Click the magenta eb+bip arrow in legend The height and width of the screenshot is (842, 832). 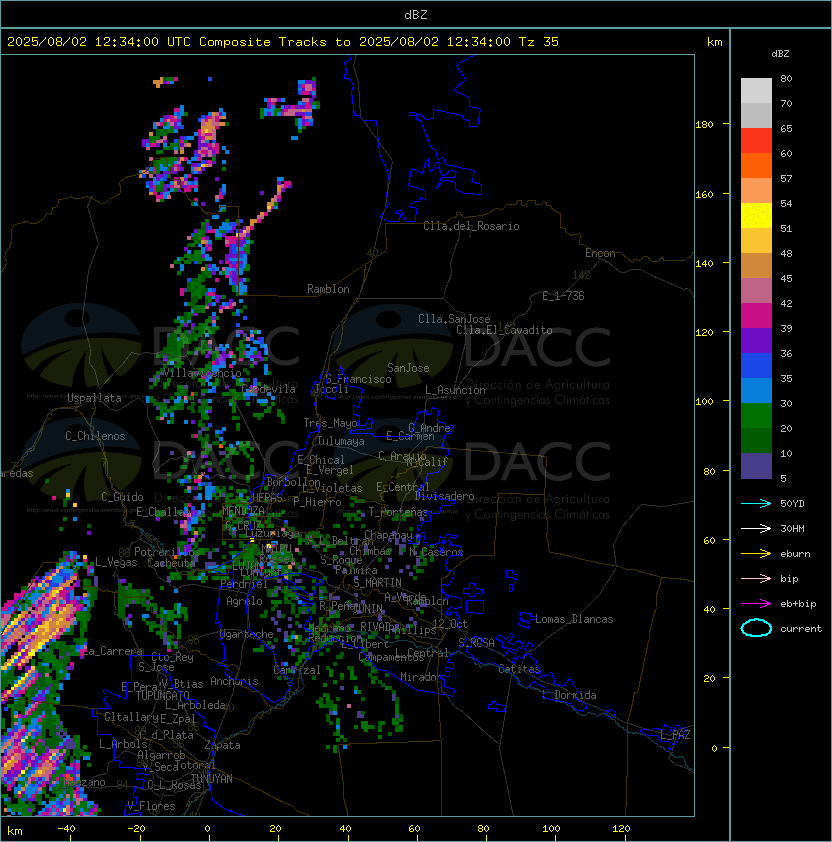[x=756, y=604]
